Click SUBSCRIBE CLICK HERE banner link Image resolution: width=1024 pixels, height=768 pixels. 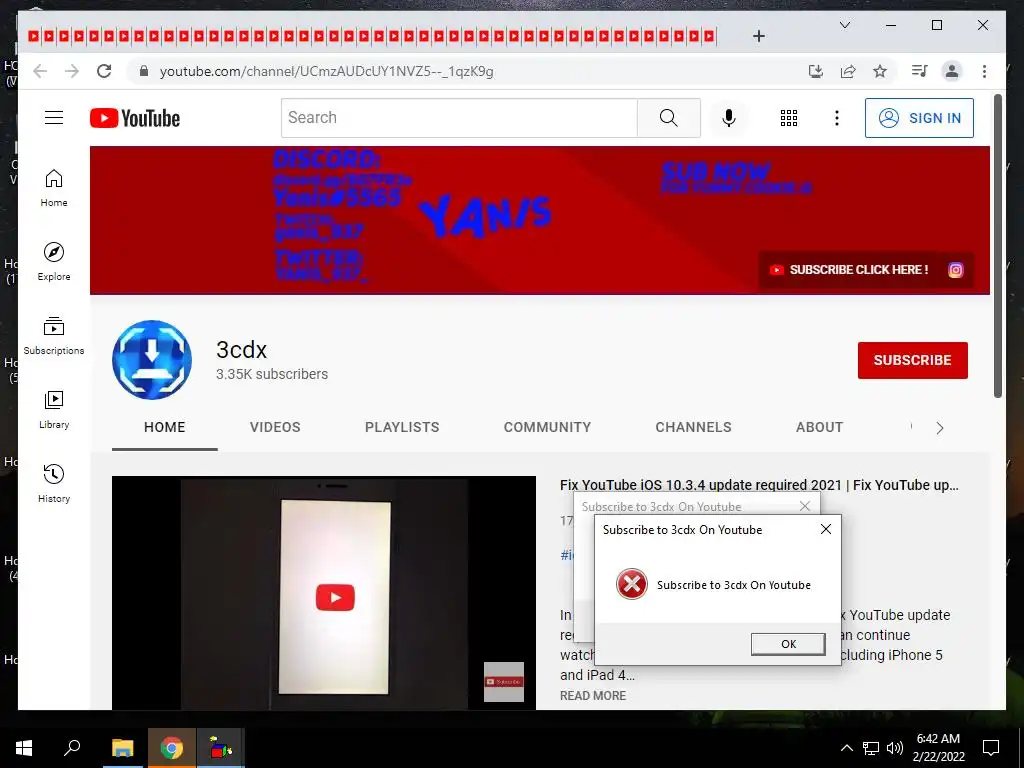coord(849,270)
